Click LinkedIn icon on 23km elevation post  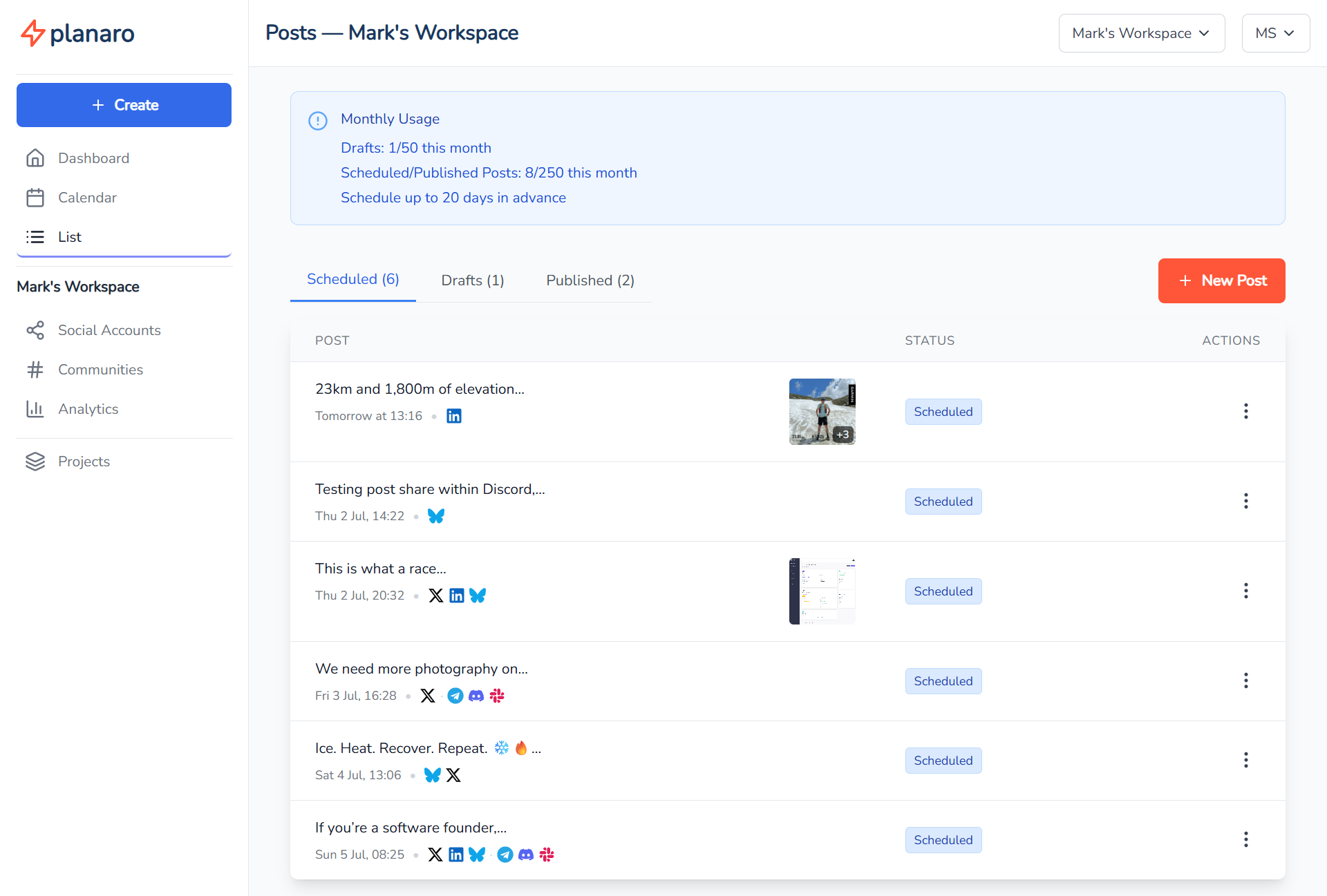pyautogui.click(x=454, y=416)
